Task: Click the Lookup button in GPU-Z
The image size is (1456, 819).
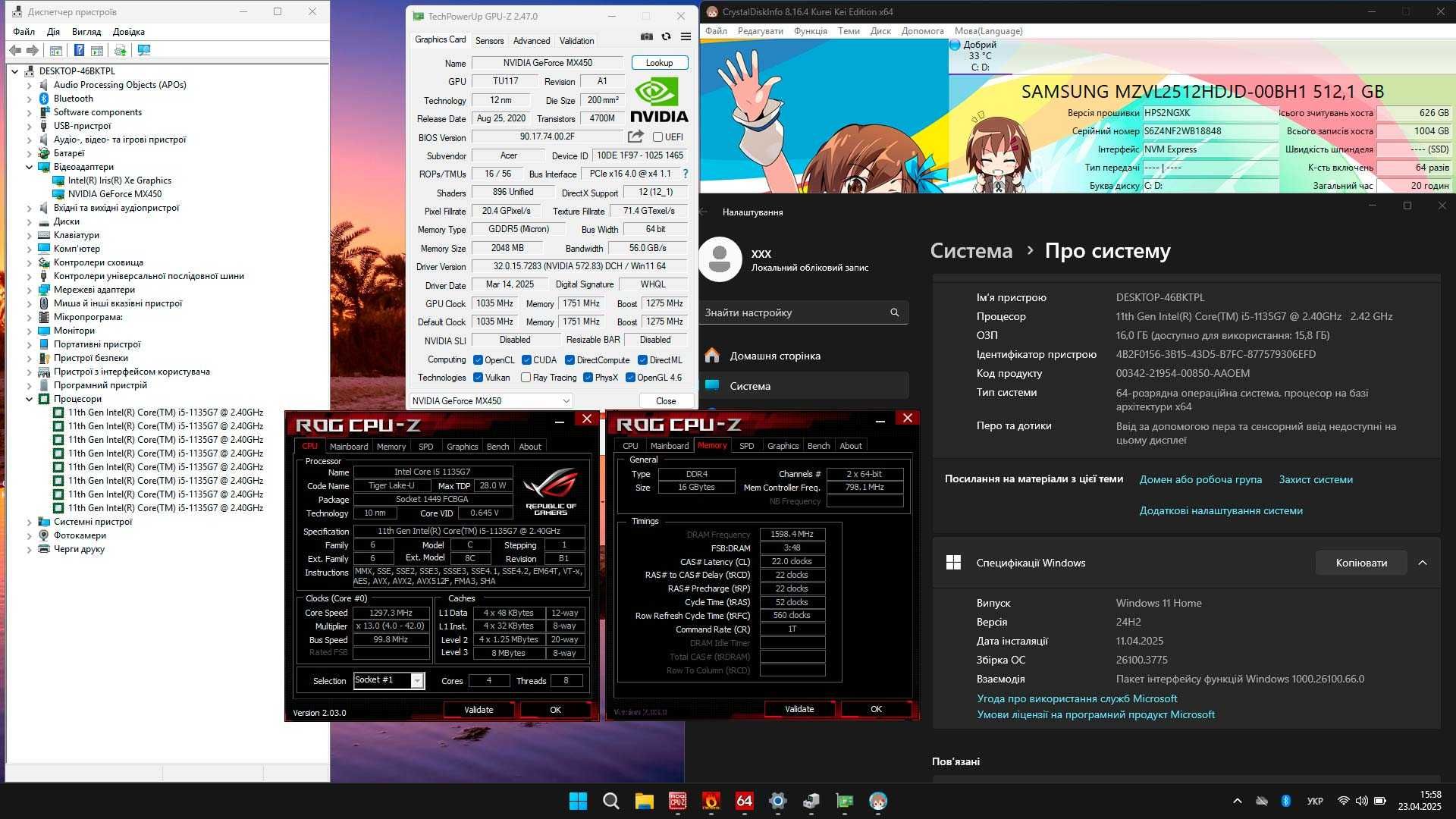Action: [x=659, y=63]
